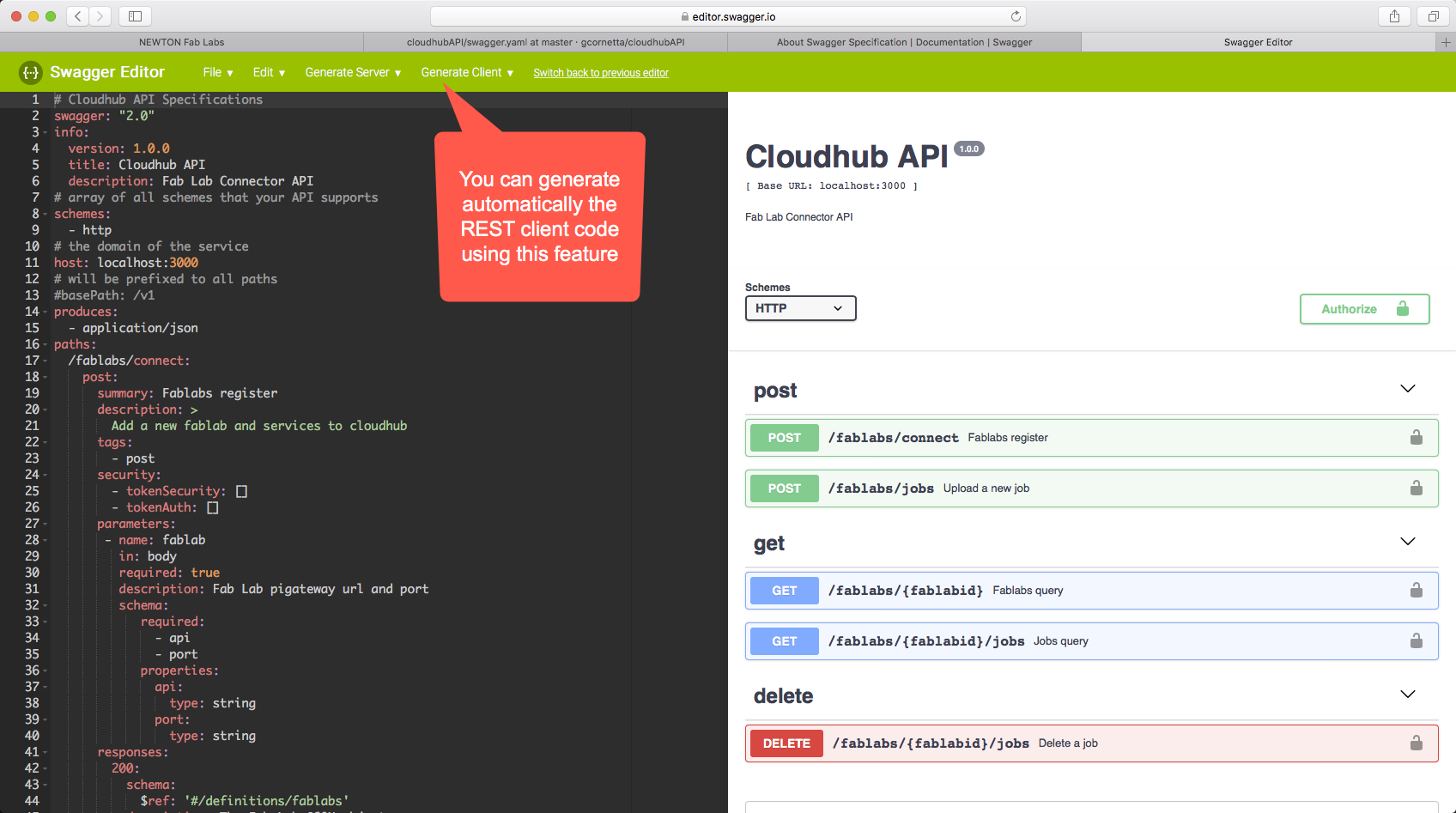
Task: Switch to the cloudhubAPI/swagger.yaml tab
Action: [546, 42]
